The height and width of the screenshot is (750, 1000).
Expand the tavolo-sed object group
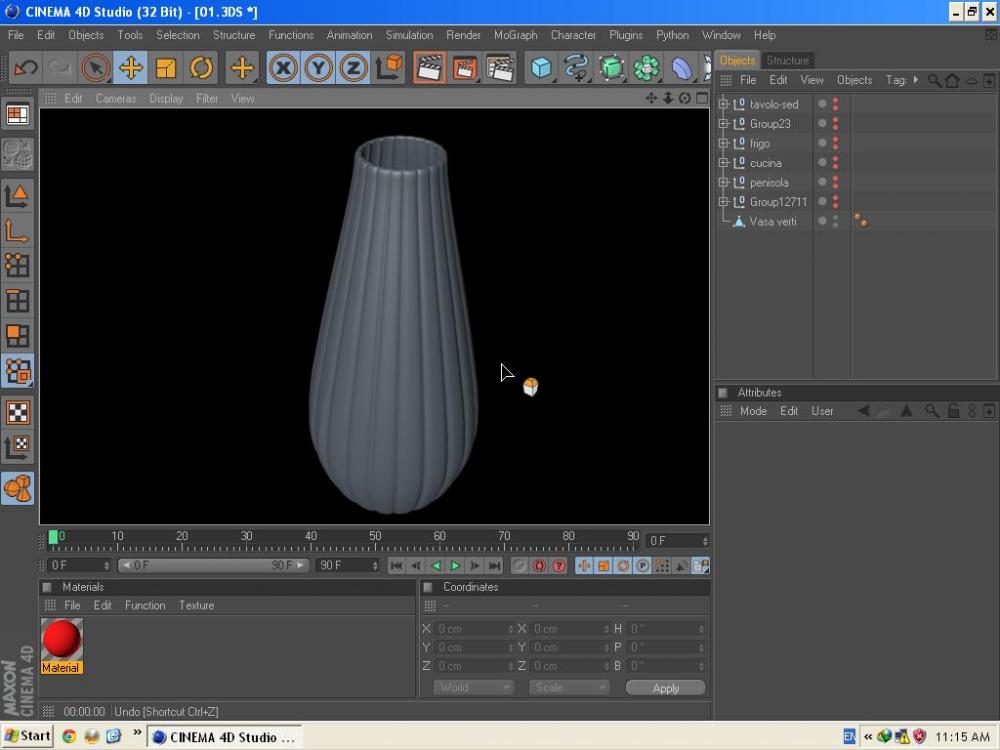point(724,104)
